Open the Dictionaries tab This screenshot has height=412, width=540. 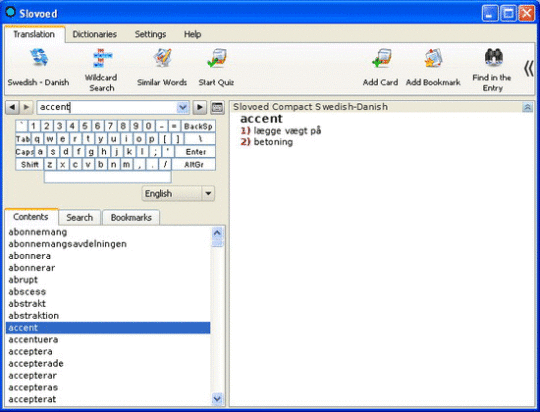coord(95,34)
